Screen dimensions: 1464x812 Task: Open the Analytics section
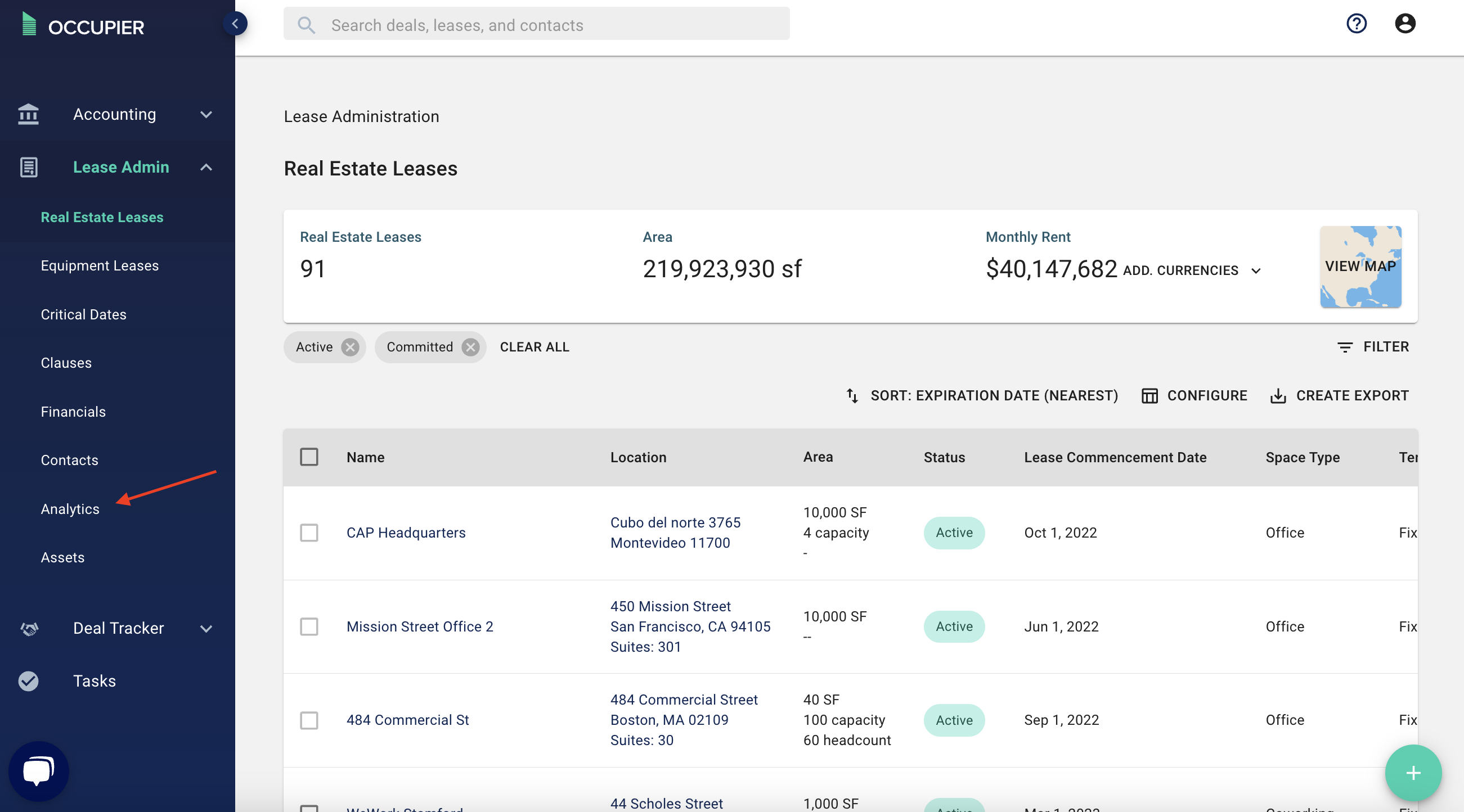69,509
